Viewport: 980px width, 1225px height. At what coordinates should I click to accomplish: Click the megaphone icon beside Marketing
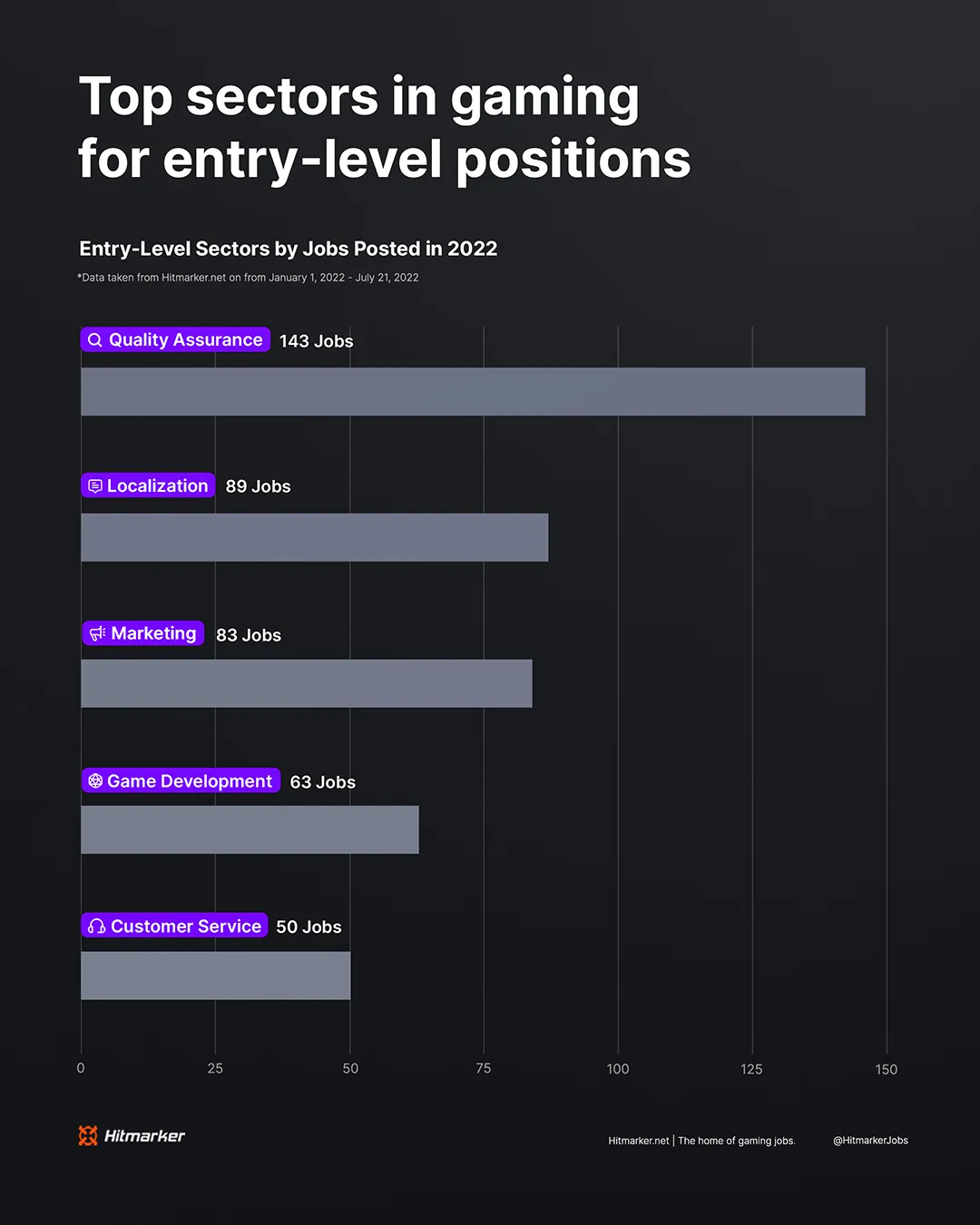97,633
